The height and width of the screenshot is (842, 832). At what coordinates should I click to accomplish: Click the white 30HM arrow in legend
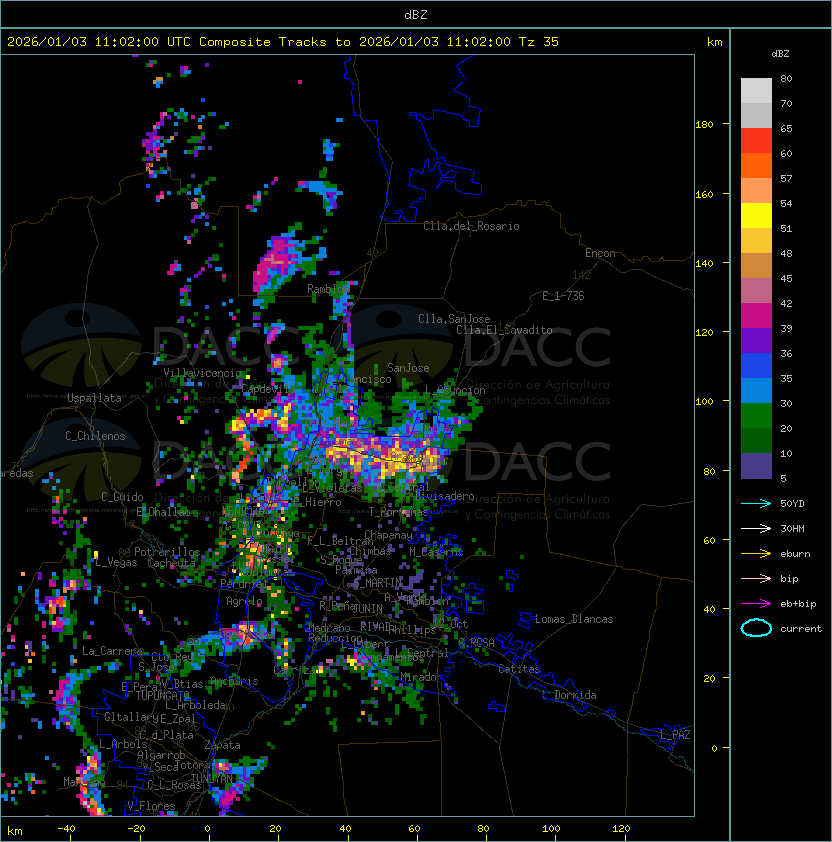coord(756,528)
